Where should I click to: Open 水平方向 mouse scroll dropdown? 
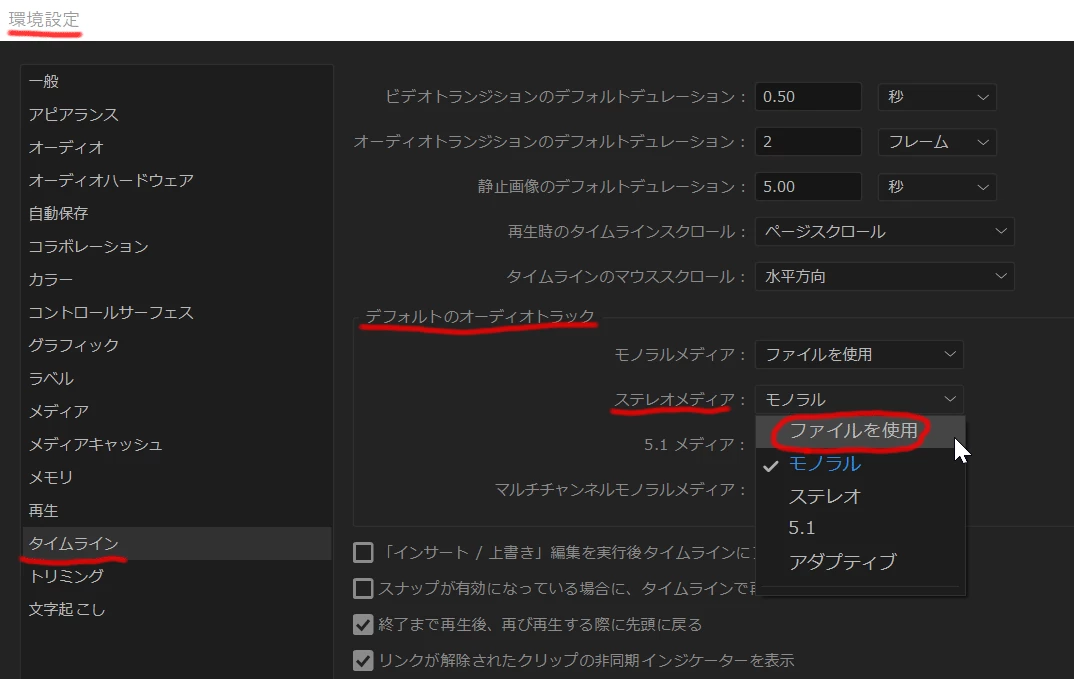pyautogui.click(x=884, y=277)
